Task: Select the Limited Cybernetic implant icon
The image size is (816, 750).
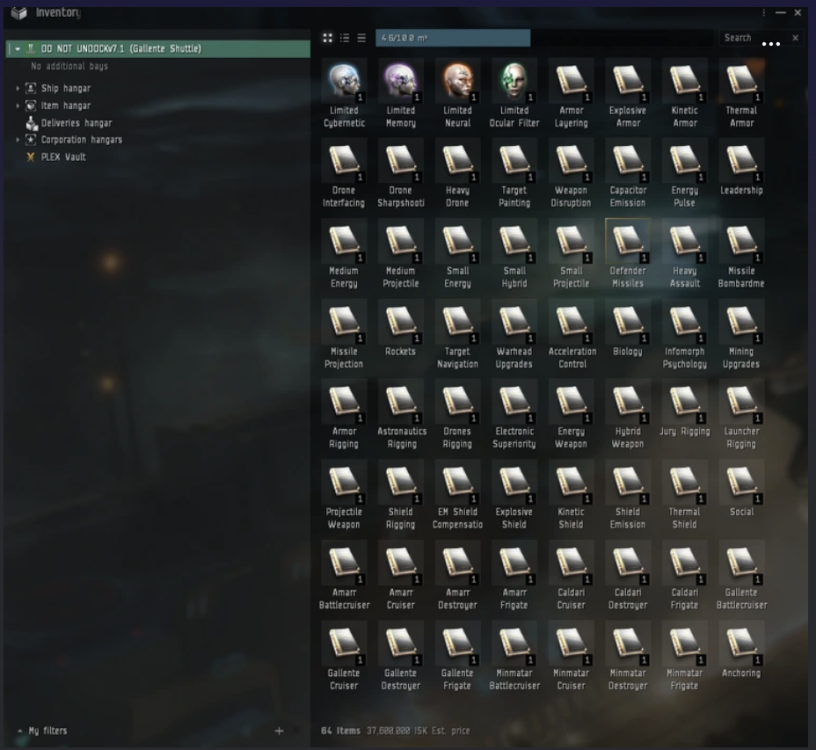Action: (343, 80)
